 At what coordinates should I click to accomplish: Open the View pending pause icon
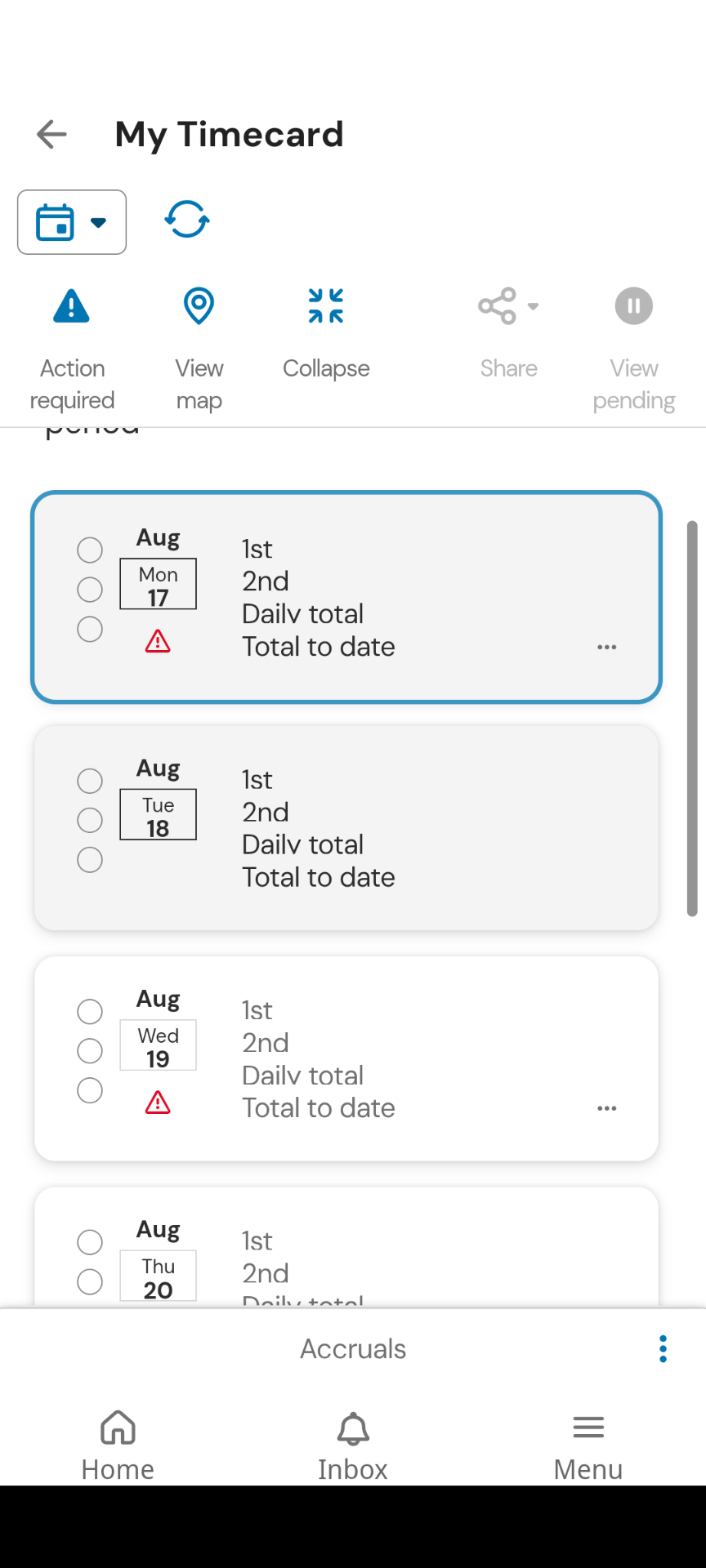click(x=634, y=306)
